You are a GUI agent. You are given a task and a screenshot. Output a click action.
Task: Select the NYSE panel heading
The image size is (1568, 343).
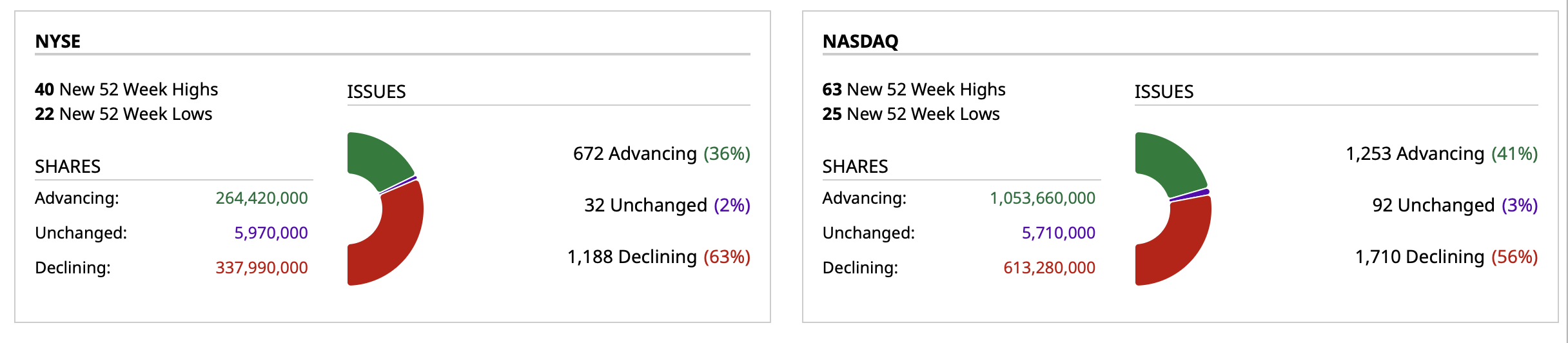click(x=58, y=41)
